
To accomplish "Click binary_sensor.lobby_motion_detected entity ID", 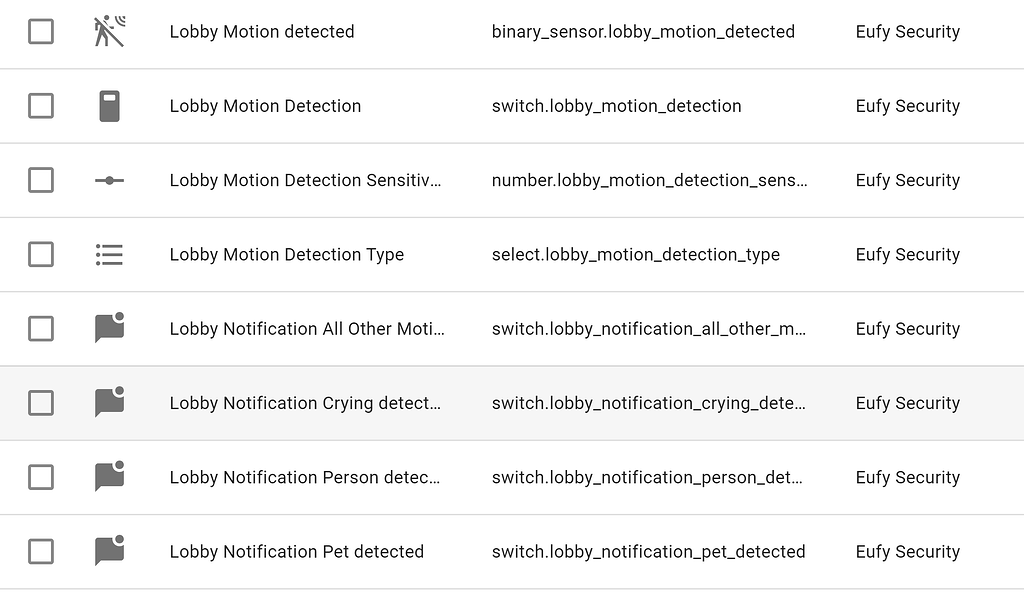I will pyautogui.click(x=642, y=31).
